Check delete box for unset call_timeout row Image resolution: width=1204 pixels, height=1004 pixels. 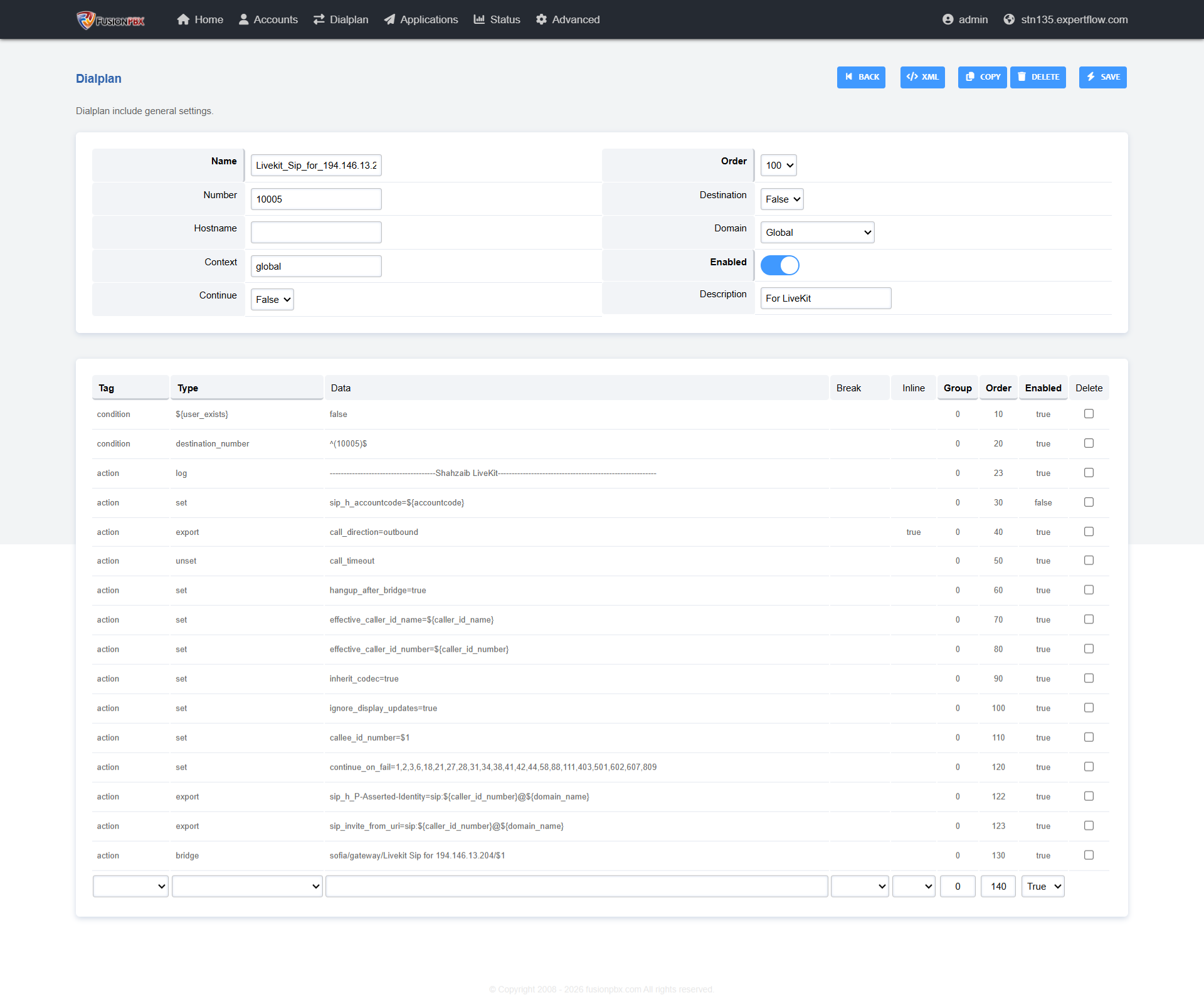1089,561
